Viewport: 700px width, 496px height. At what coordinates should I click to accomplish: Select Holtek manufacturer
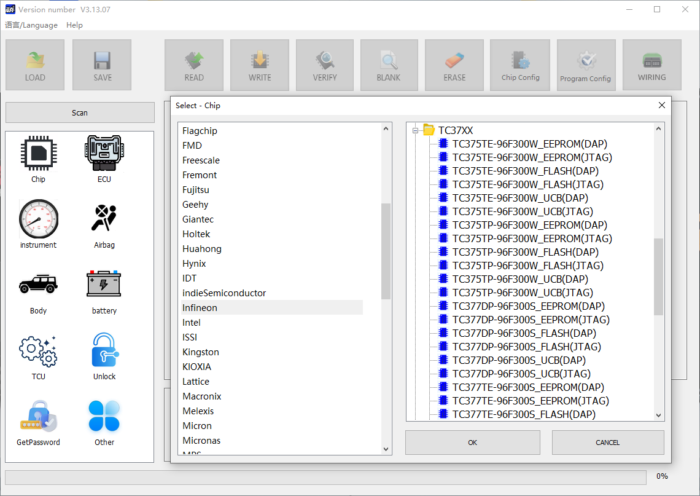coord(196,234)
